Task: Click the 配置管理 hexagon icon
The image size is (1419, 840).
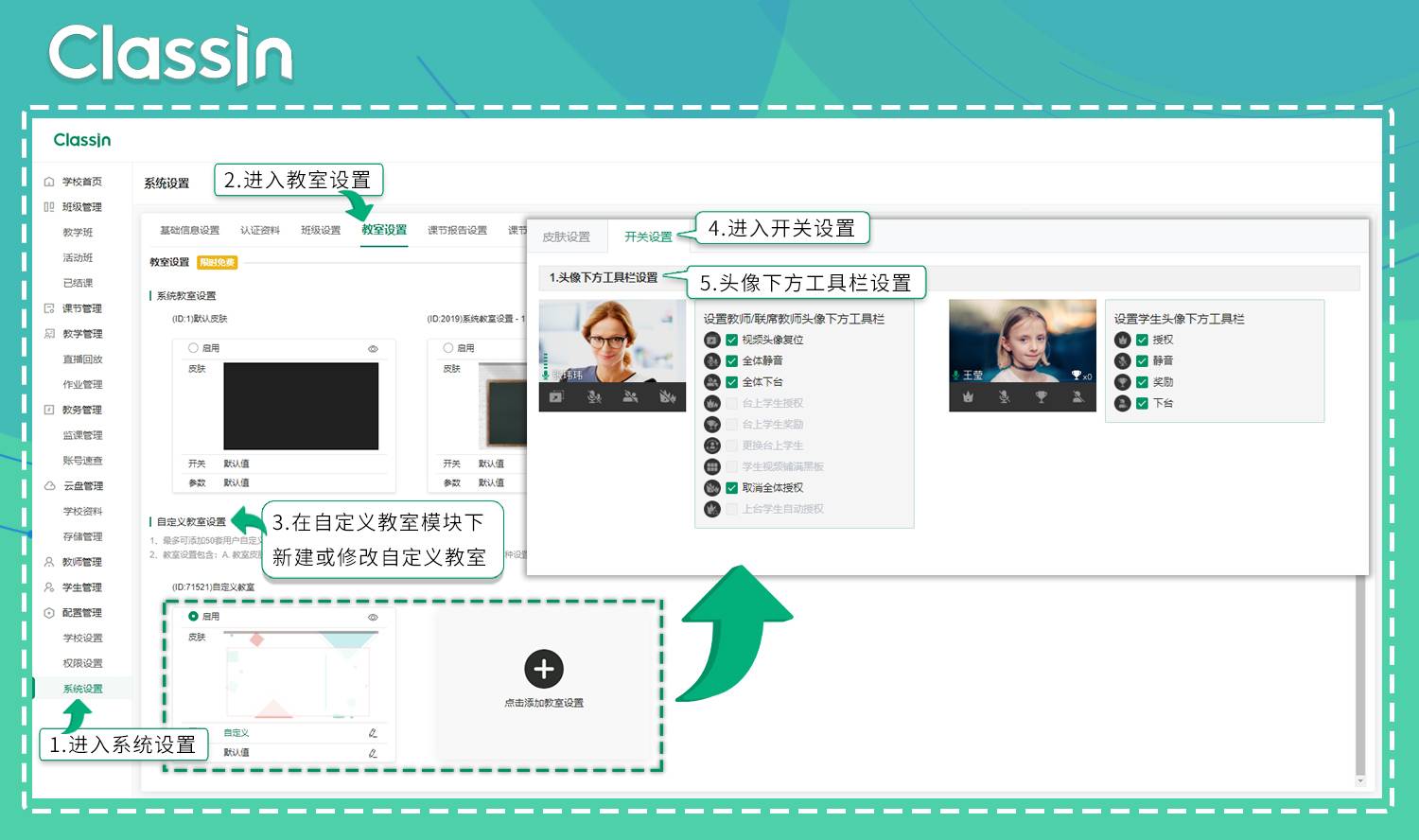Action: (49, 613)
